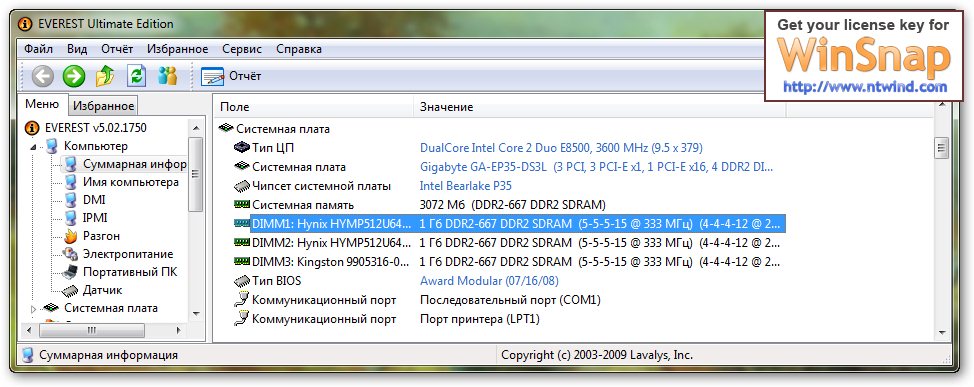The width and height of the screenshot is (974, 387).
Task: Click the Разгон flame icon
Action: point(71,236)
